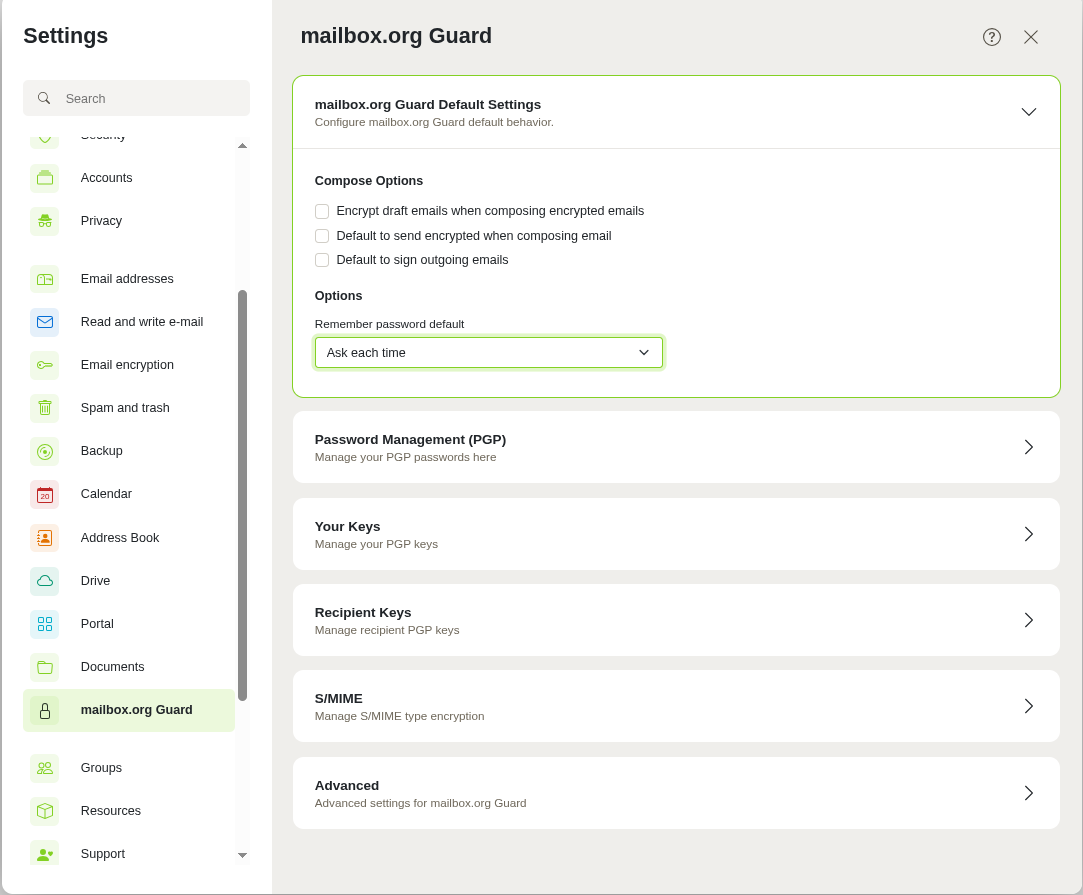
Task: Open Remember password default dropdown
Action: pyautogui.click(x=488, y=353)
